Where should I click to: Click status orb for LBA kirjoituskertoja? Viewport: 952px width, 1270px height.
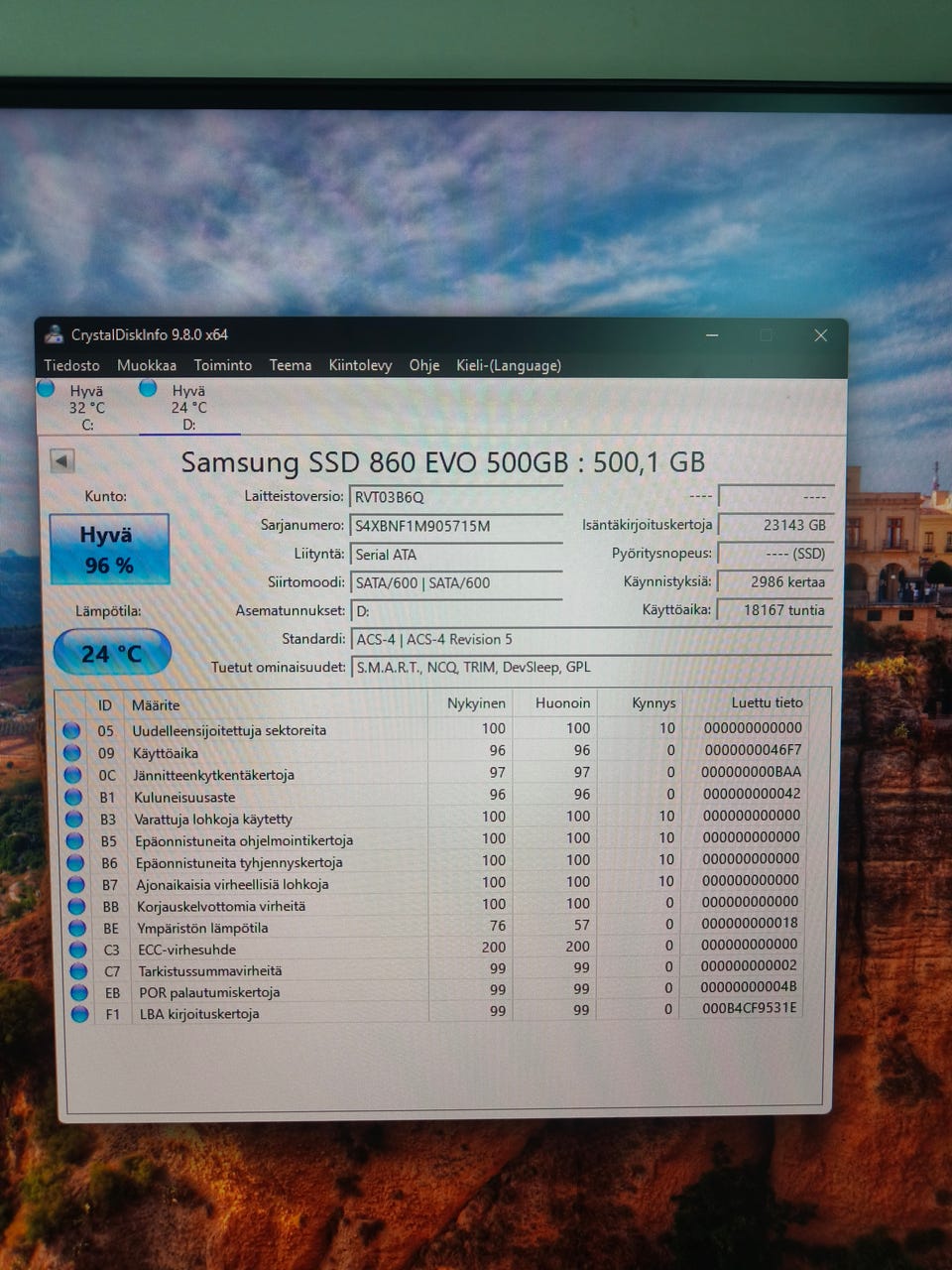pos(80,1014)
